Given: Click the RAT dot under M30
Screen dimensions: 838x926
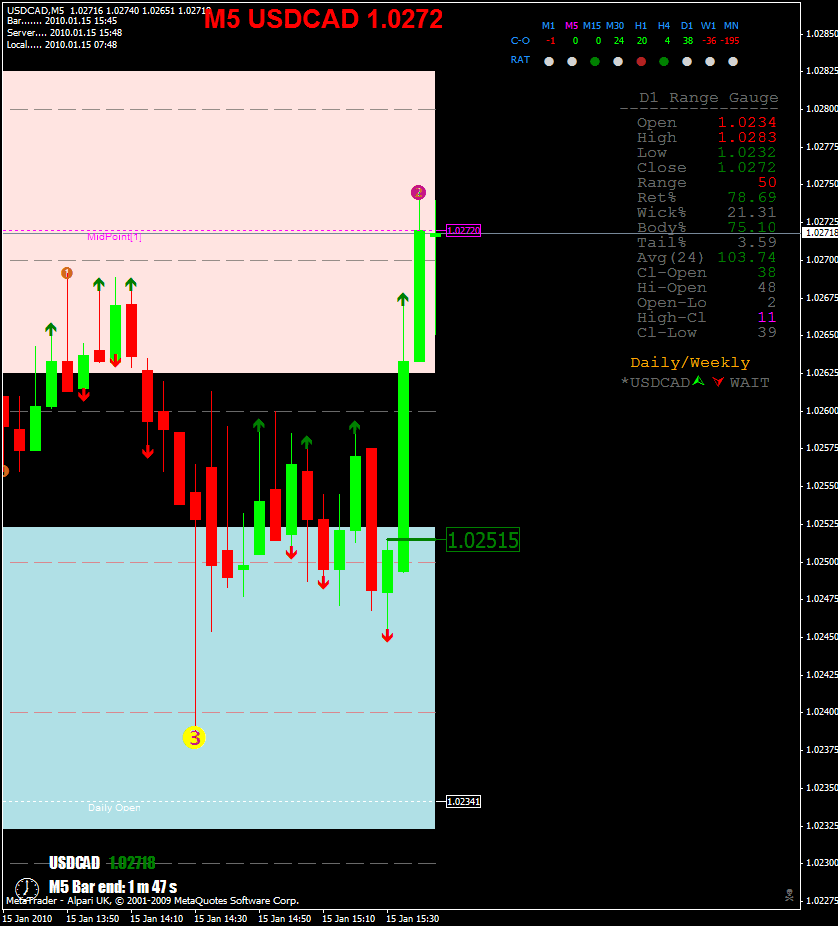Looking at the screenshot, I should click(x=618, y=61).
